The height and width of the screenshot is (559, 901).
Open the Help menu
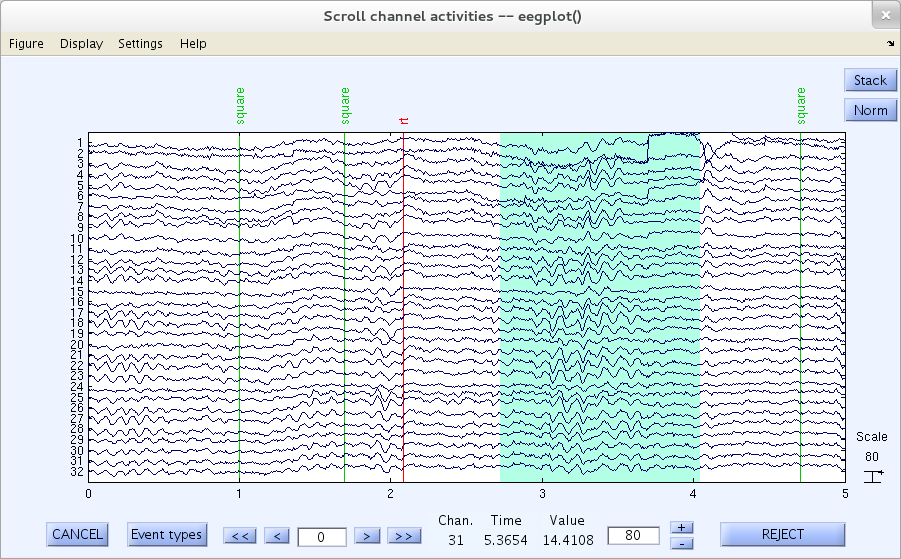193,44
